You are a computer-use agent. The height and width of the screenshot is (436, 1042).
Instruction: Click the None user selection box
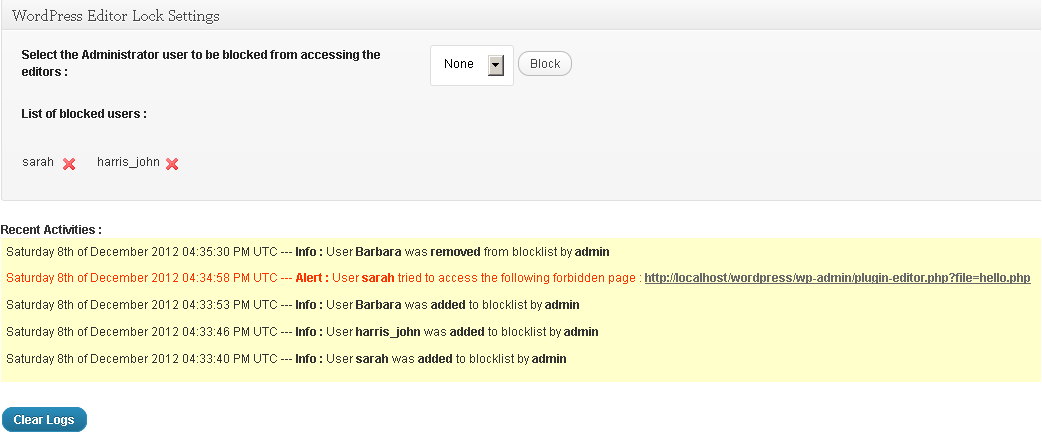coord(460,65)
